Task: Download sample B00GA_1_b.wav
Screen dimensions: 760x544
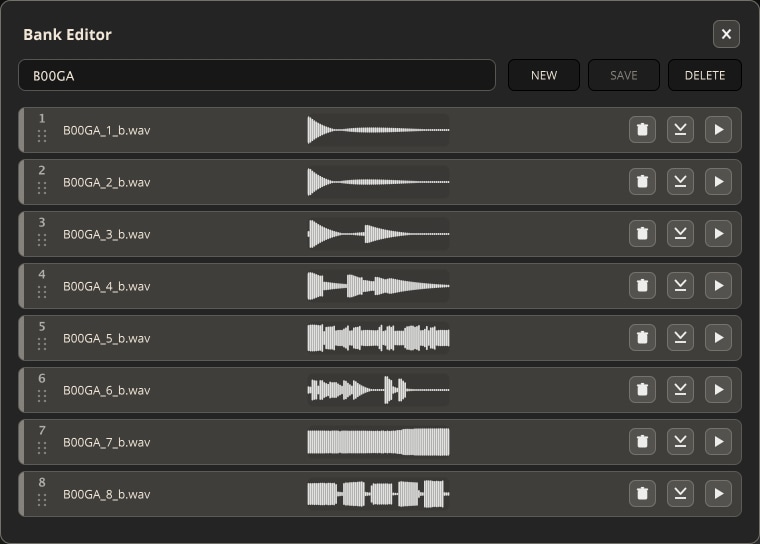Action: [x=680, y=129]
